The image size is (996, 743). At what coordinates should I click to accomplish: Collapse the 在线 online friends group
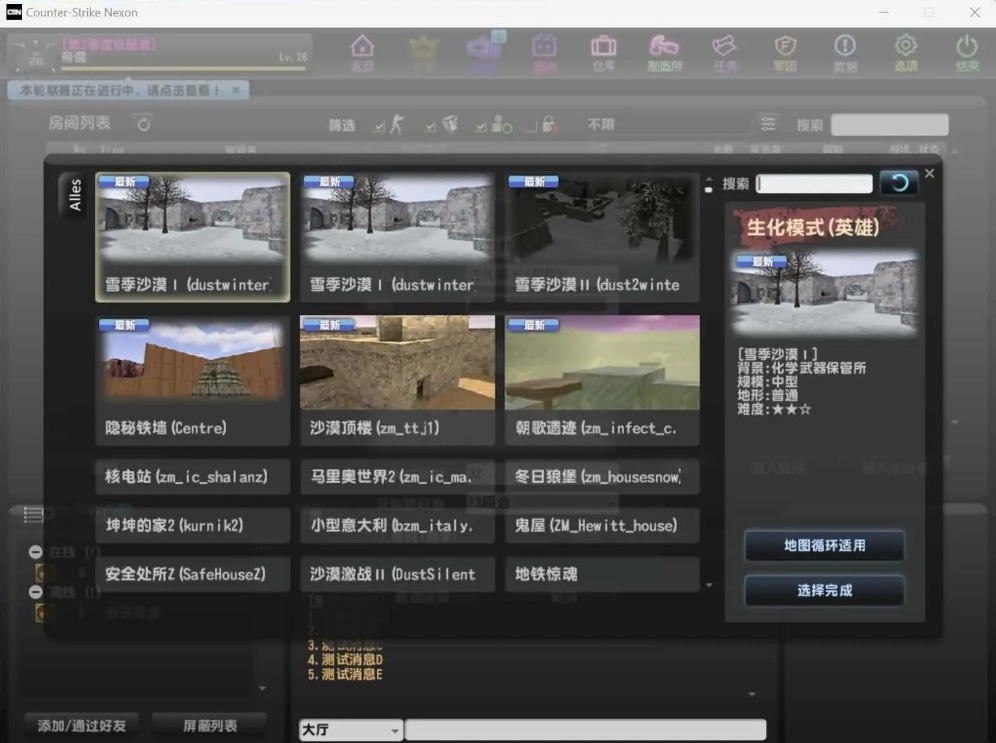pyautogui.click(x=35, y=552)
